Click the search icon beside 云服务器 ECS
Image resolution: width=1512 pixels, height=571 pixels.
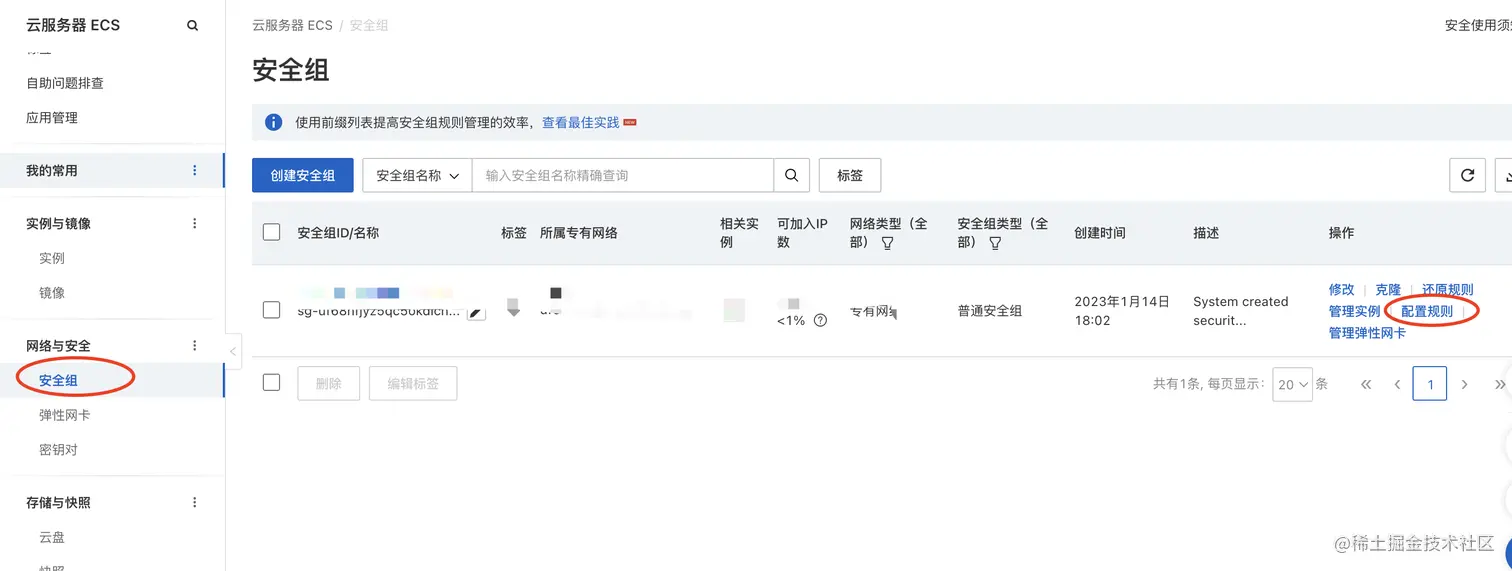click(x=193, y=26)
